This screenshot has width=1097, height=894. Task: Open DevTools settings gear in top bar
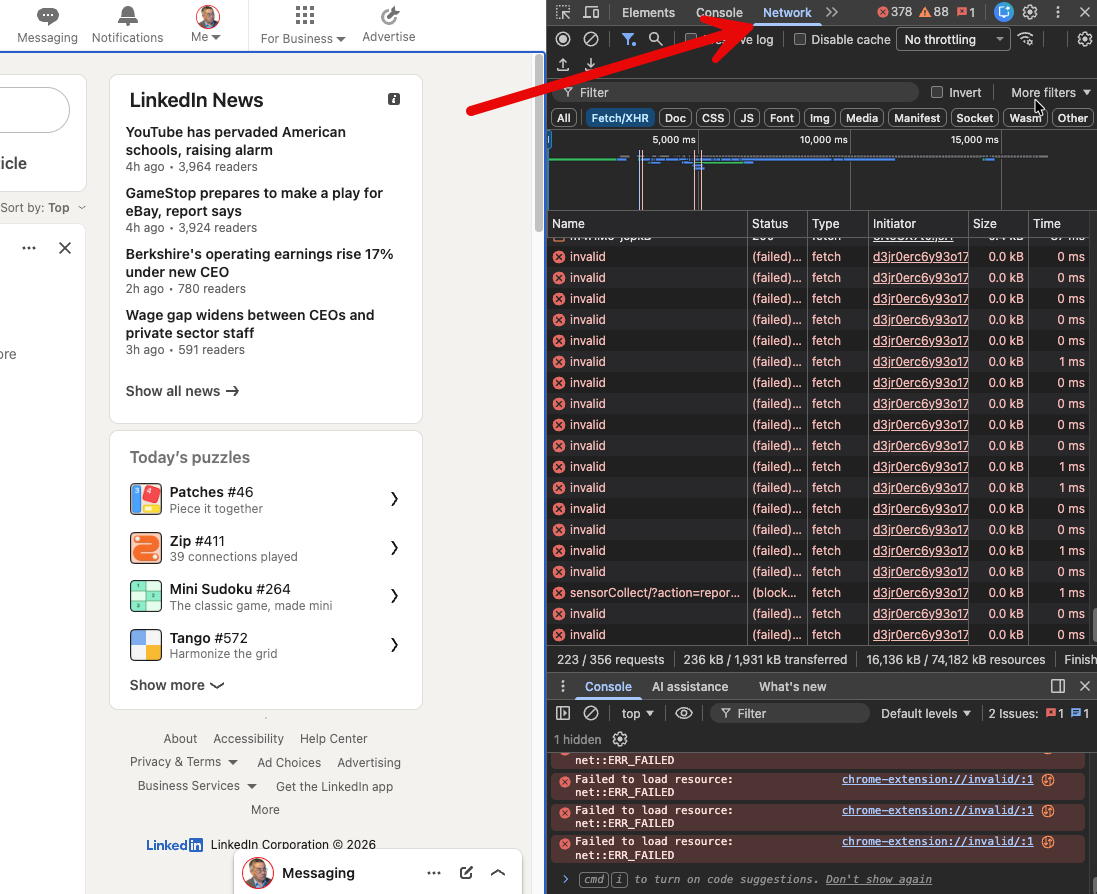click(1030, 12)
